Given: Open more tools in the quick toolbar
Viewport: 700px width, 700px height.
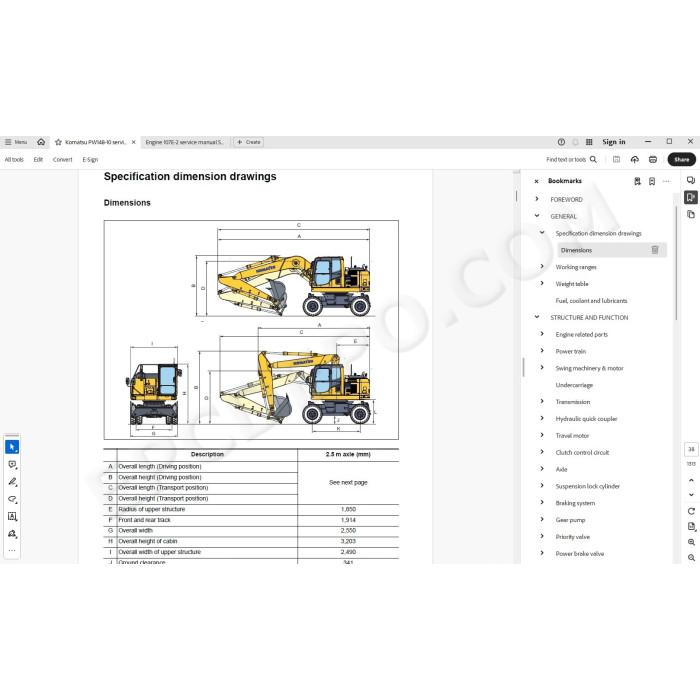Looking at the screenshot, I should 12,550.
